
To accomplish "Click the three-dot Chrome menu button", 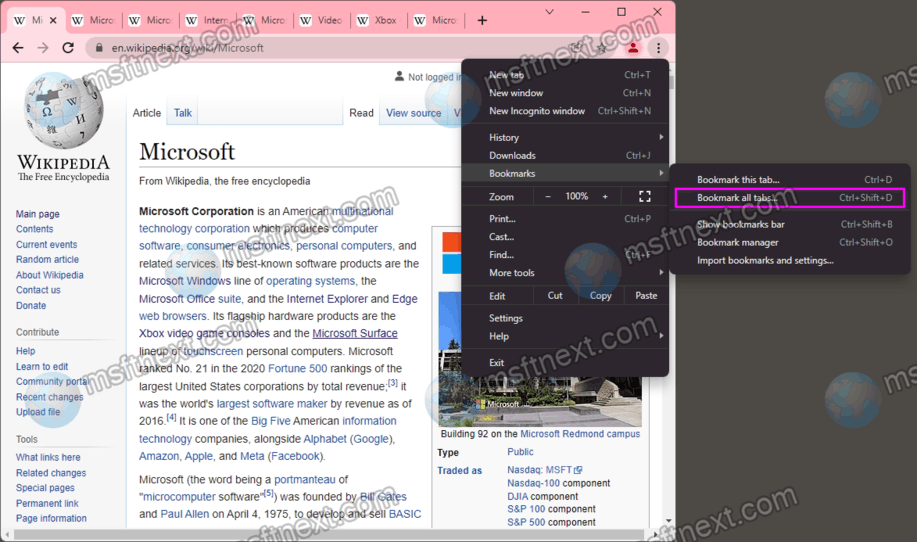I will 658,48.
